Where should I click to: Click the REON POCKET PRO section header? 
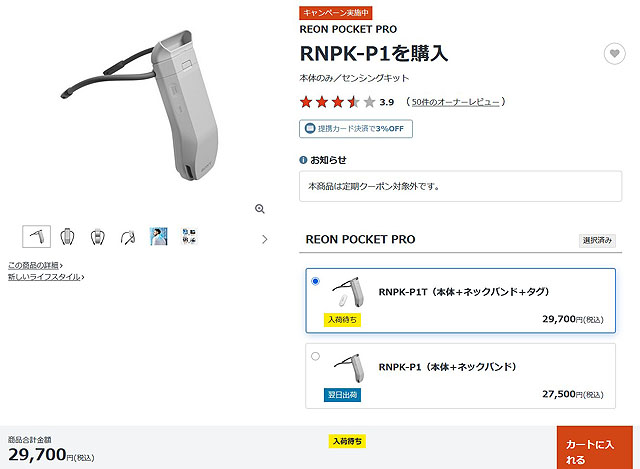pyautogui.click(x=360, y=239)
